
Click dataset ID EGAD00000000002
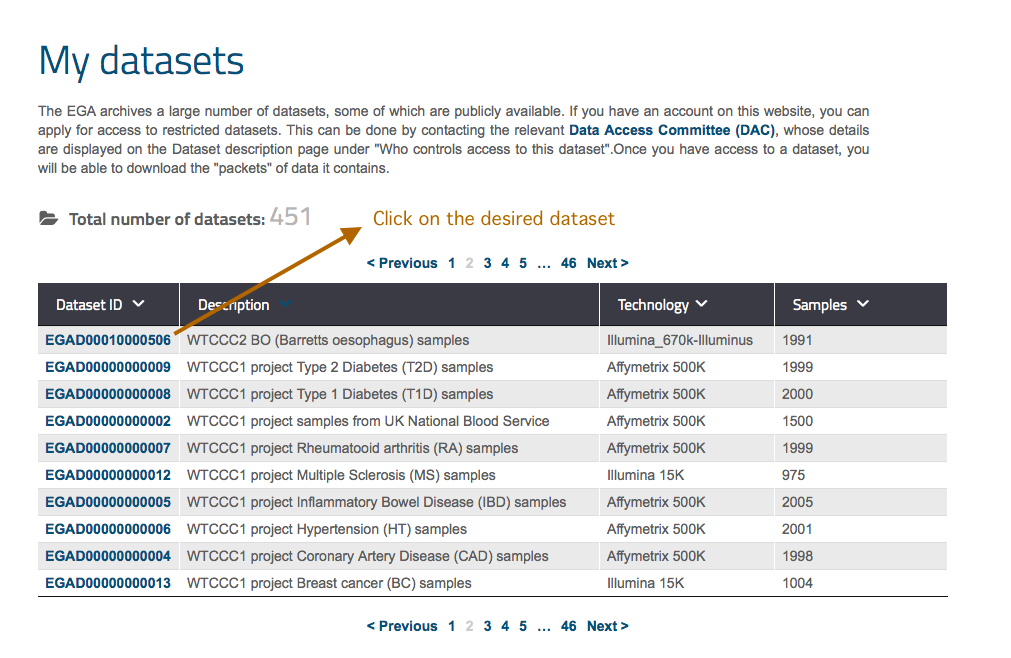point(108,421)
